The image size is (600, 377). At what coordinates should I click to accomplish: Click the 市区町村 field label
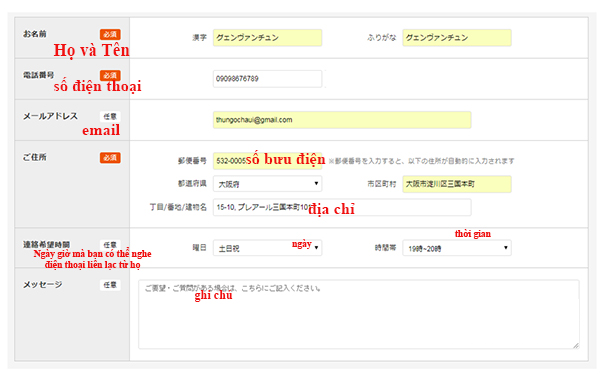(382, 184)
